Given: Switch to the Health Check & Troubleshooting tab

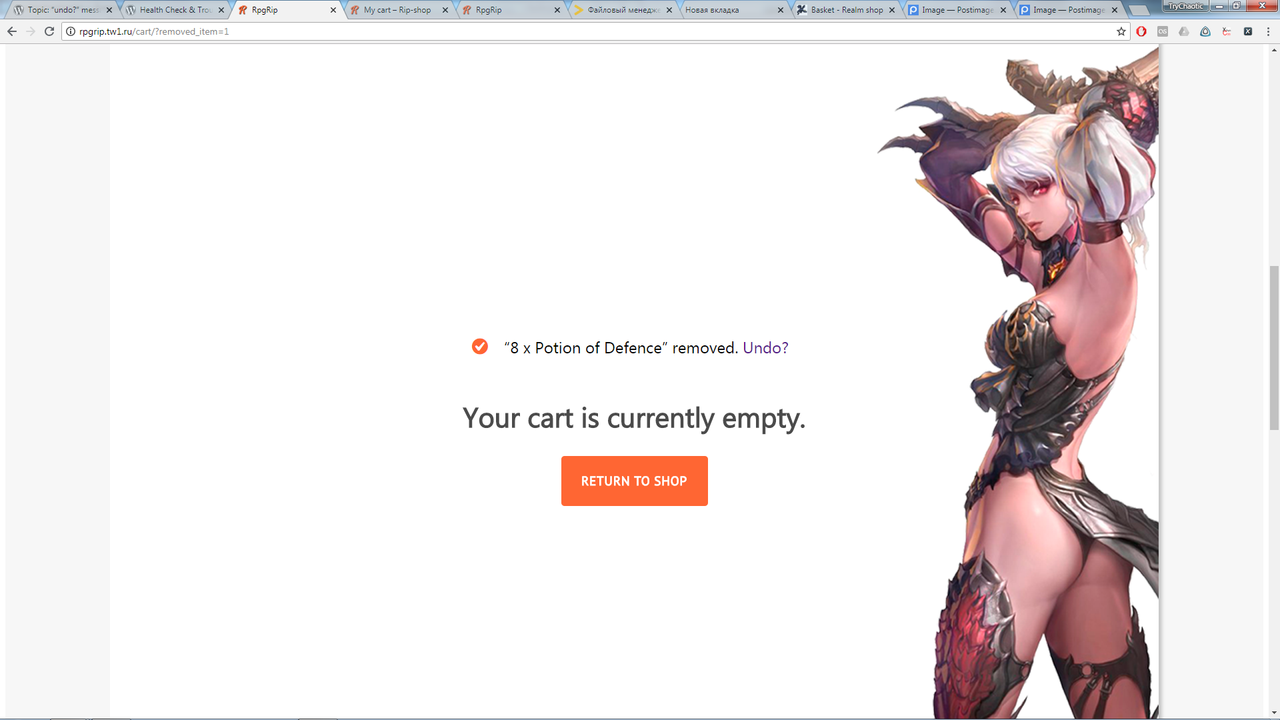Looking at the screenshot, I should click(172, 10).
